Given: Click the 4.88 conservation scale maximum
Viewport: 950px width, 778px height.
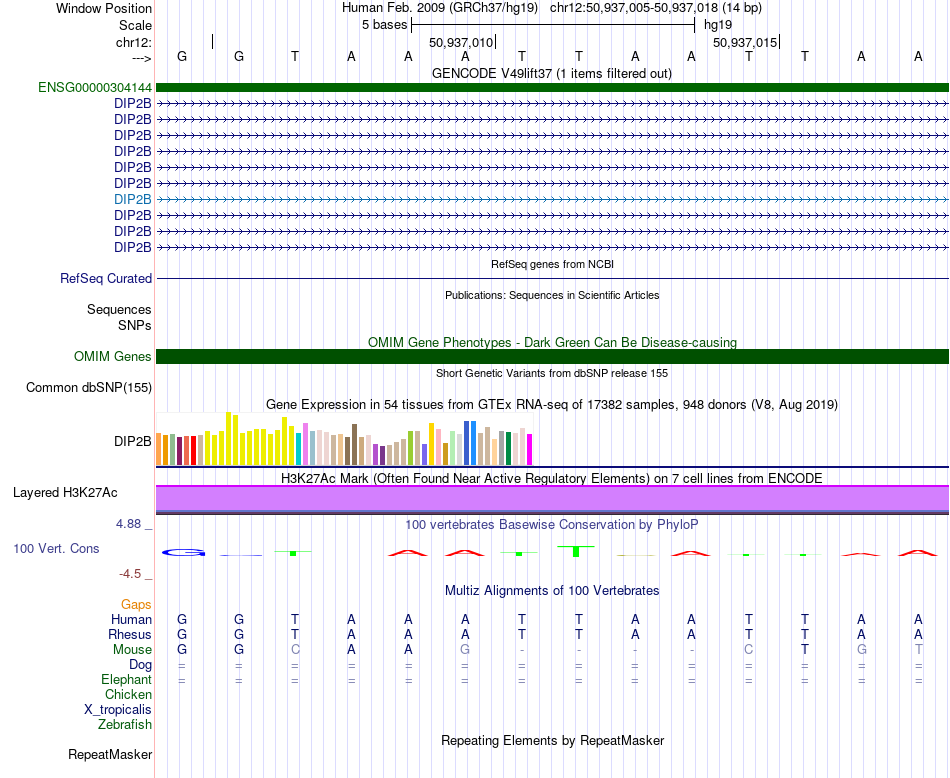Looking at the screenshot, I should click(x=128, y=524).
